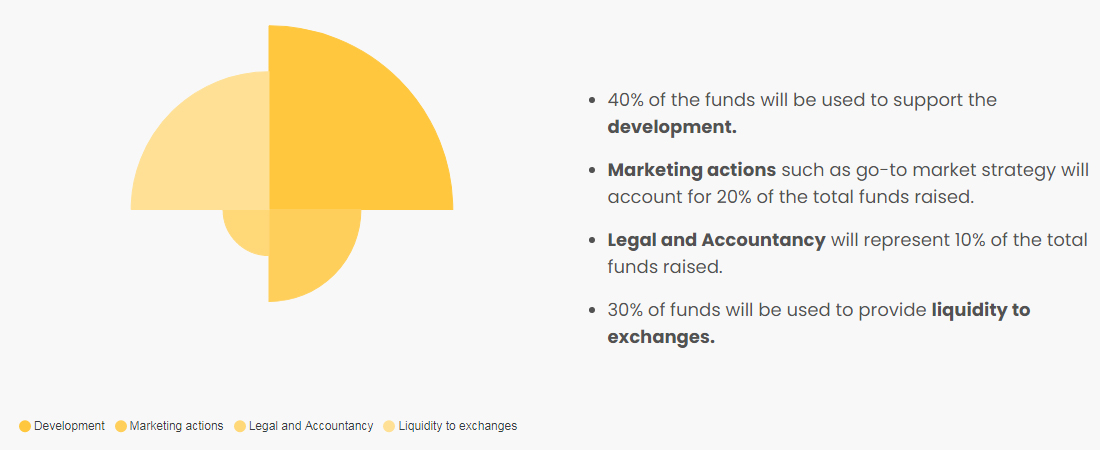Click the Marketing actions legend color dot
Image resolution: width=1100 pixels, height=450 pixels.
[121, 426]
